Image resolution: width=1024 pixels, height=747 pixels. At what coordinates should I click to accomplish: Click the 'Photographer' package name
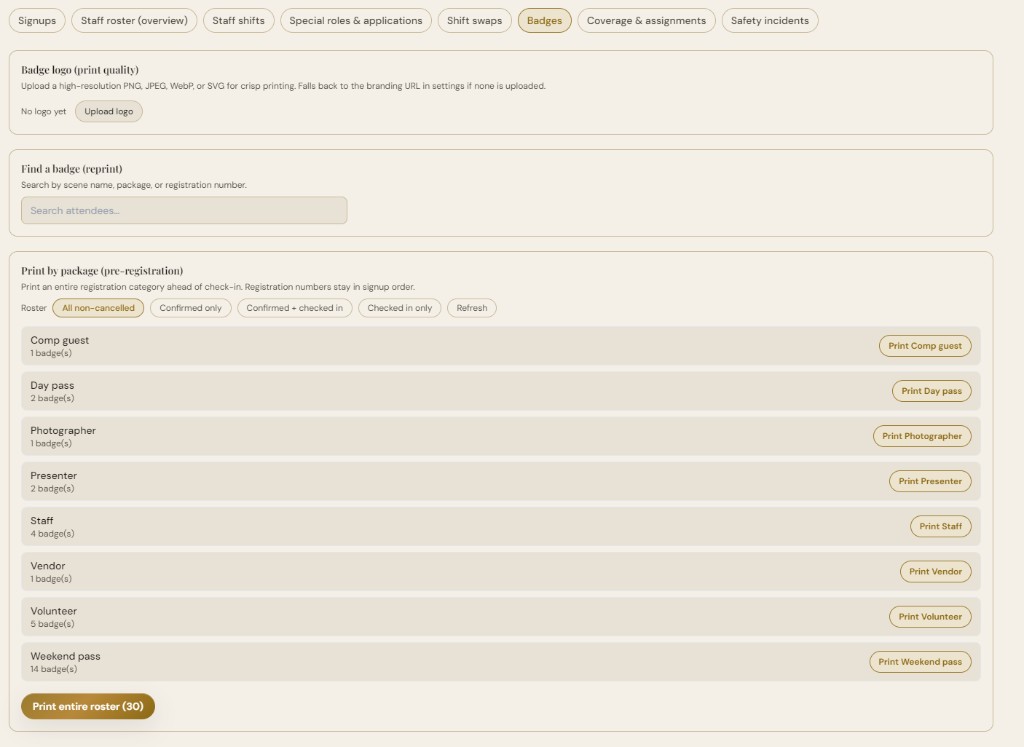[63, 430]
